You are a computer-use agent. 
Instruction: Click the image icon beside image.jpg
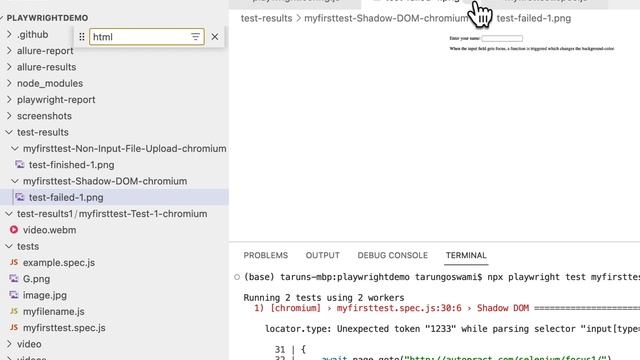(x=14, y=295)
